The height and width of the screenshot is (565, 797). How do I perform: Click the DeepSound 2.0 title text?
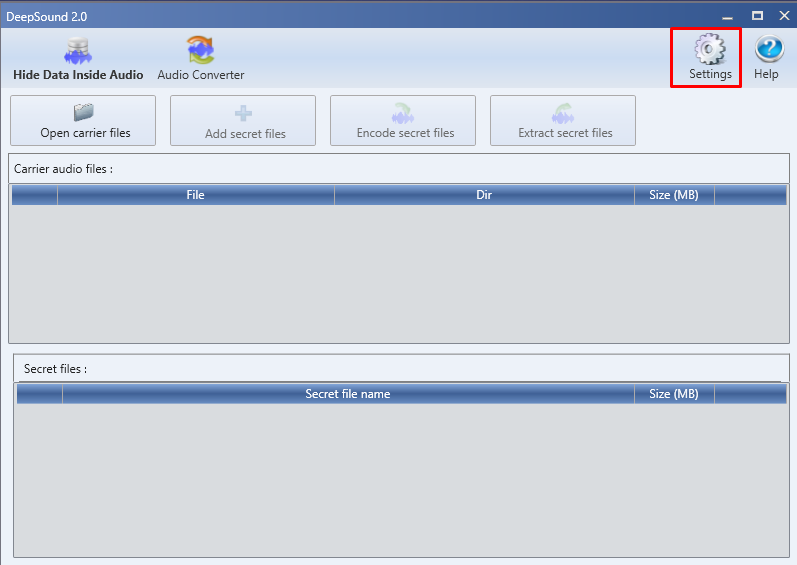point(47,17)
